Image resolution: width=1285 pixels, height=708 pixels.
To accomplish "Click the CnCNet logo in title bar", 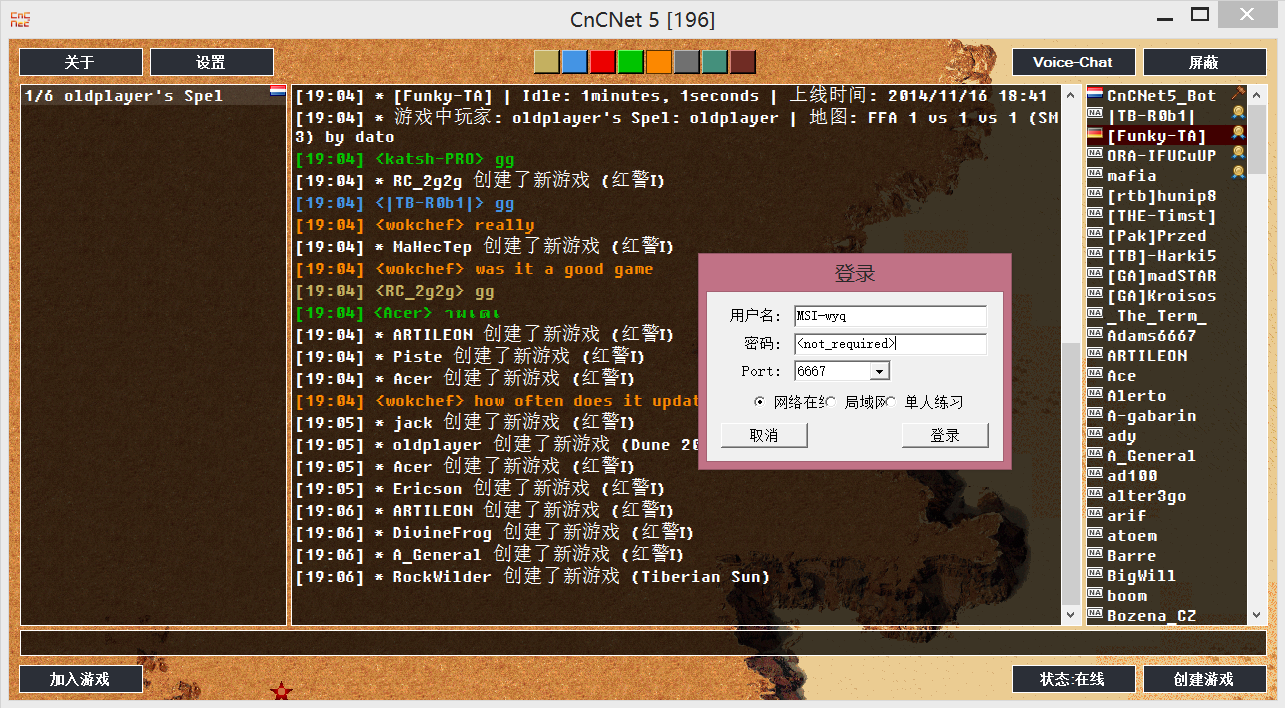I will (x=20, y=19).
